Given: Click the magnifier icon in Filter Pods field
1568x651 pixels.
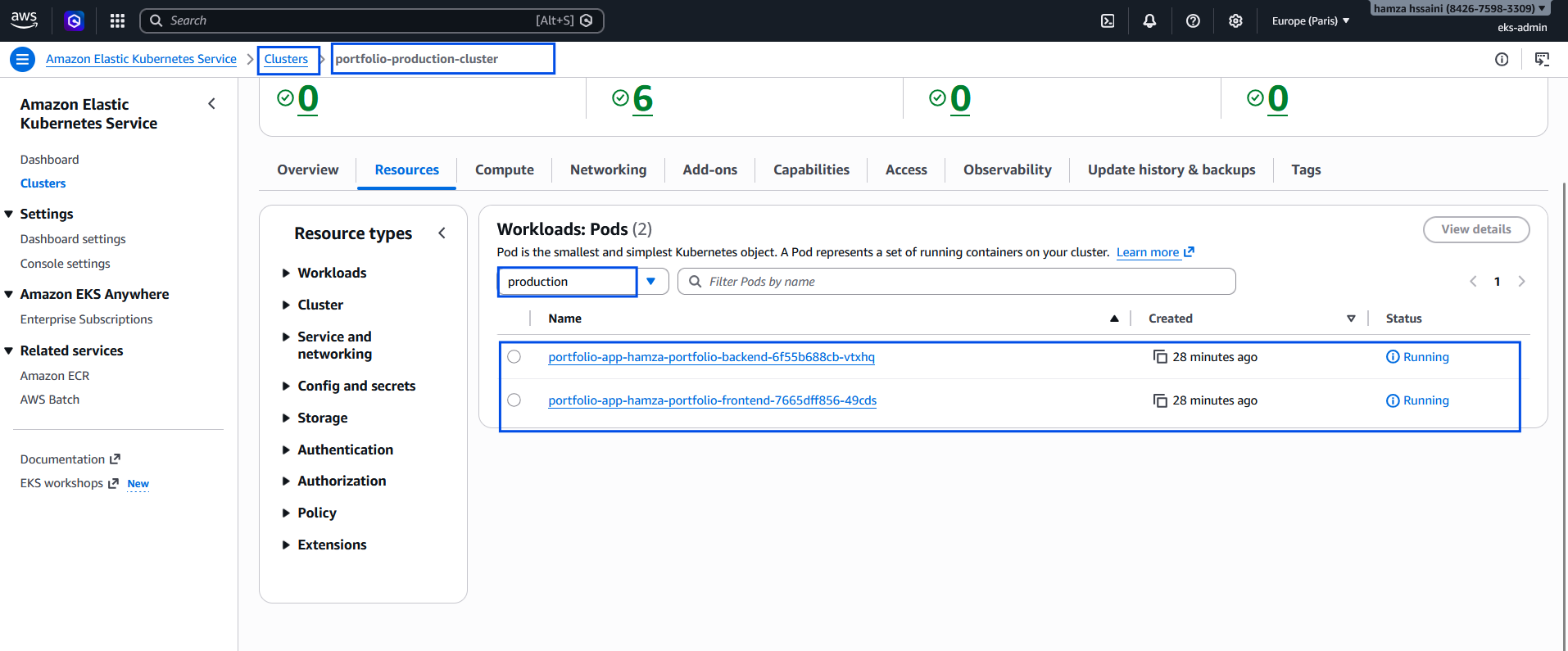Looking at the screenshot, I should click(696, 282).
